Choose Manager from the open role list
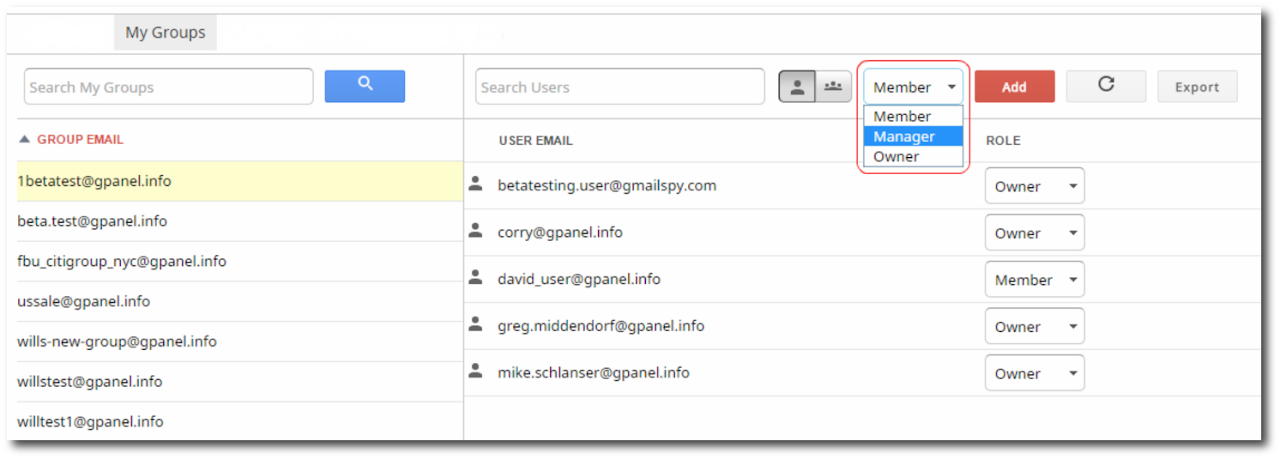Screen dimensions: 1280x459 tap(912, 137)
